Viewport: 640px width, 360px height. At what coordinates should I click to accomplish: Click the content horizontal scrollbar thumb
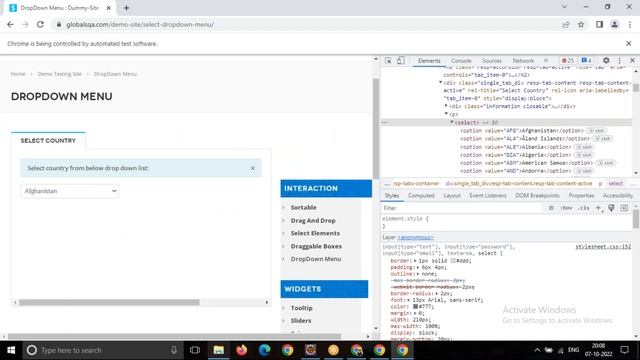coord(109,302)
